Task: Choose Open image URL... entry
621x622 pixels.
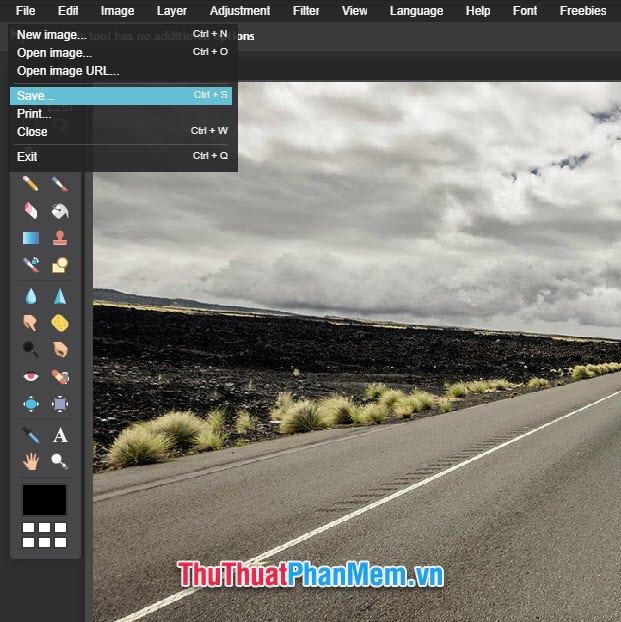Action: (x=121, y=71)
